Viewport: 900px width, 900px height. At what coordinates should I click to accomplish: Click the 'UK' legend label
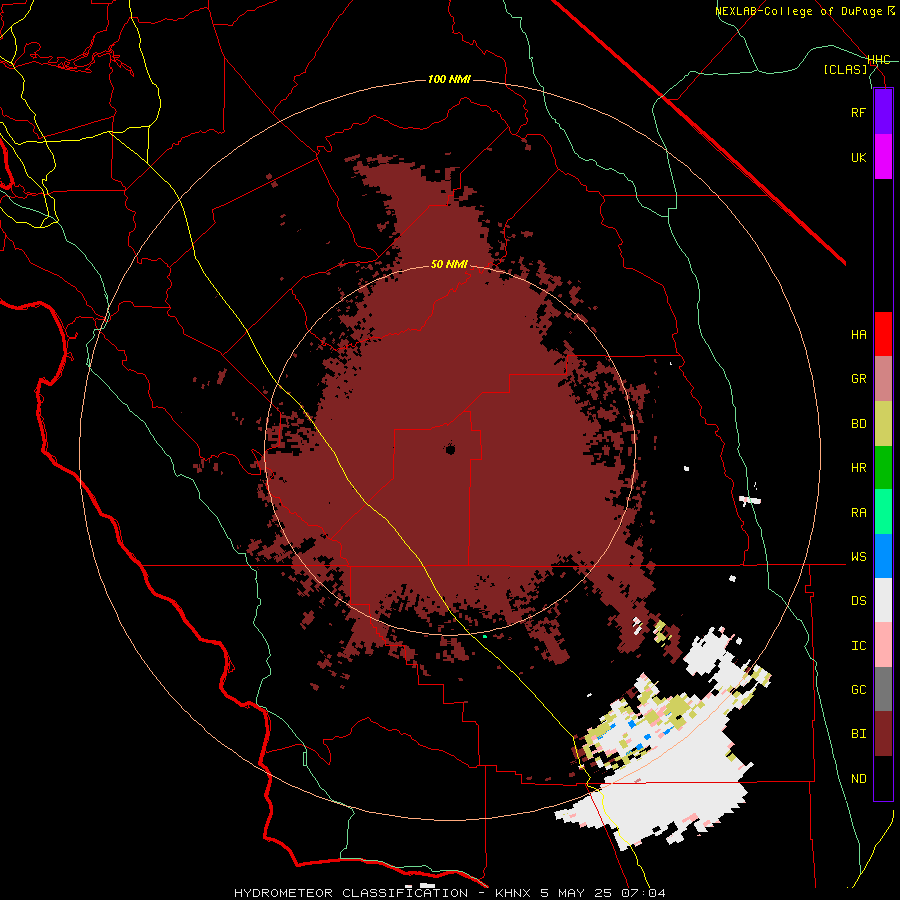point(858,157)
